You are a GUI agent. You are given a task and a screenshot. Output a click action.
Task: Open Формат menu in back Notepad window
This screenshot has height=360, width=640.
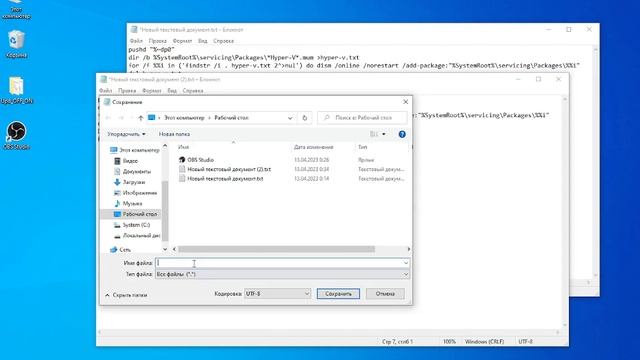(x=182, y=41)
